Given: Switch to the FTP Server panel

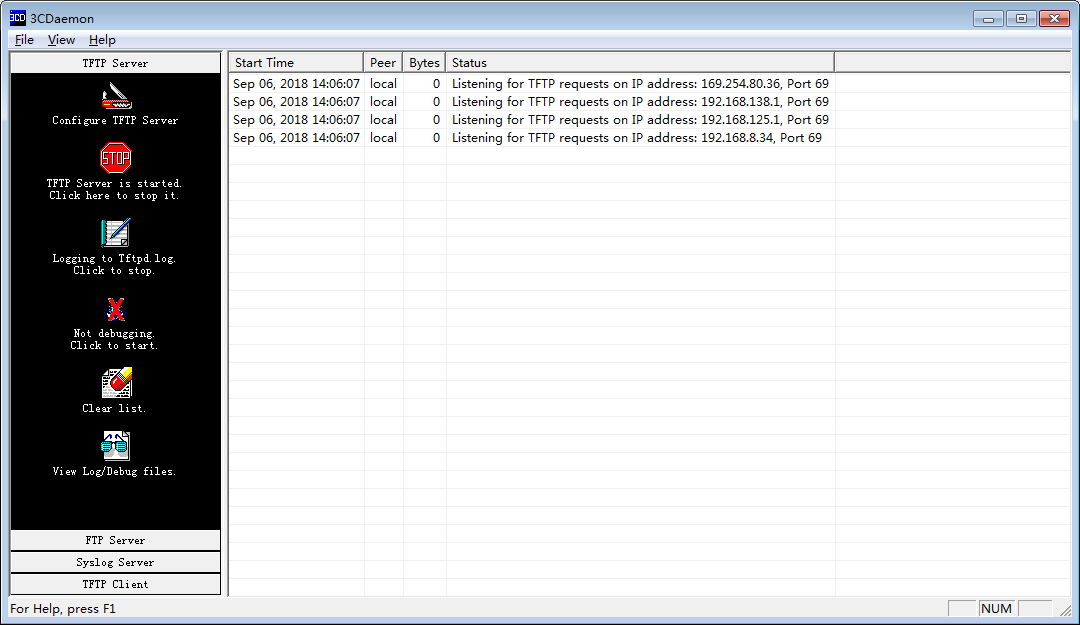Looking at the screenshot, I should 116,540.
